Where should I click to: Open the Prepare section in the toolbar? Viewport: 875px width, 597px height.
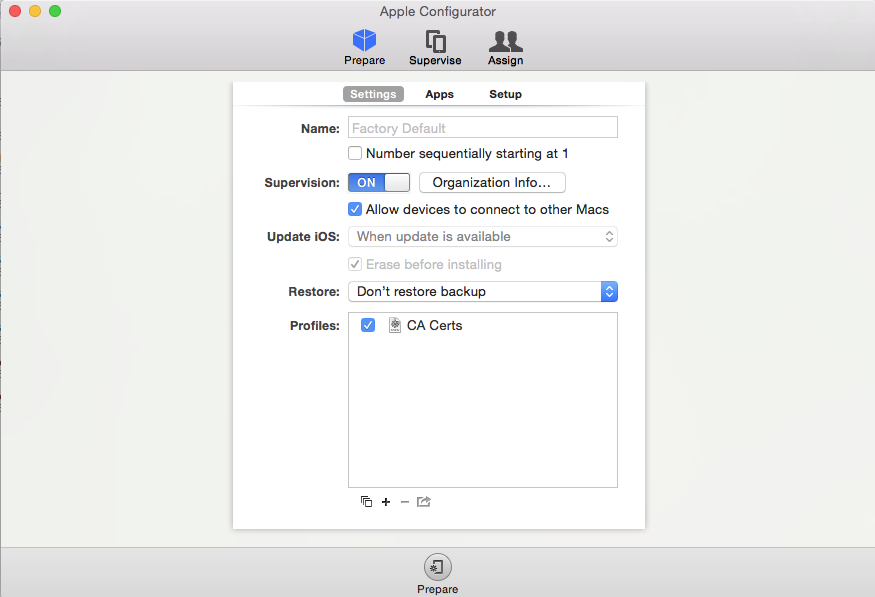pyautogui.click(x=364, y=47)
